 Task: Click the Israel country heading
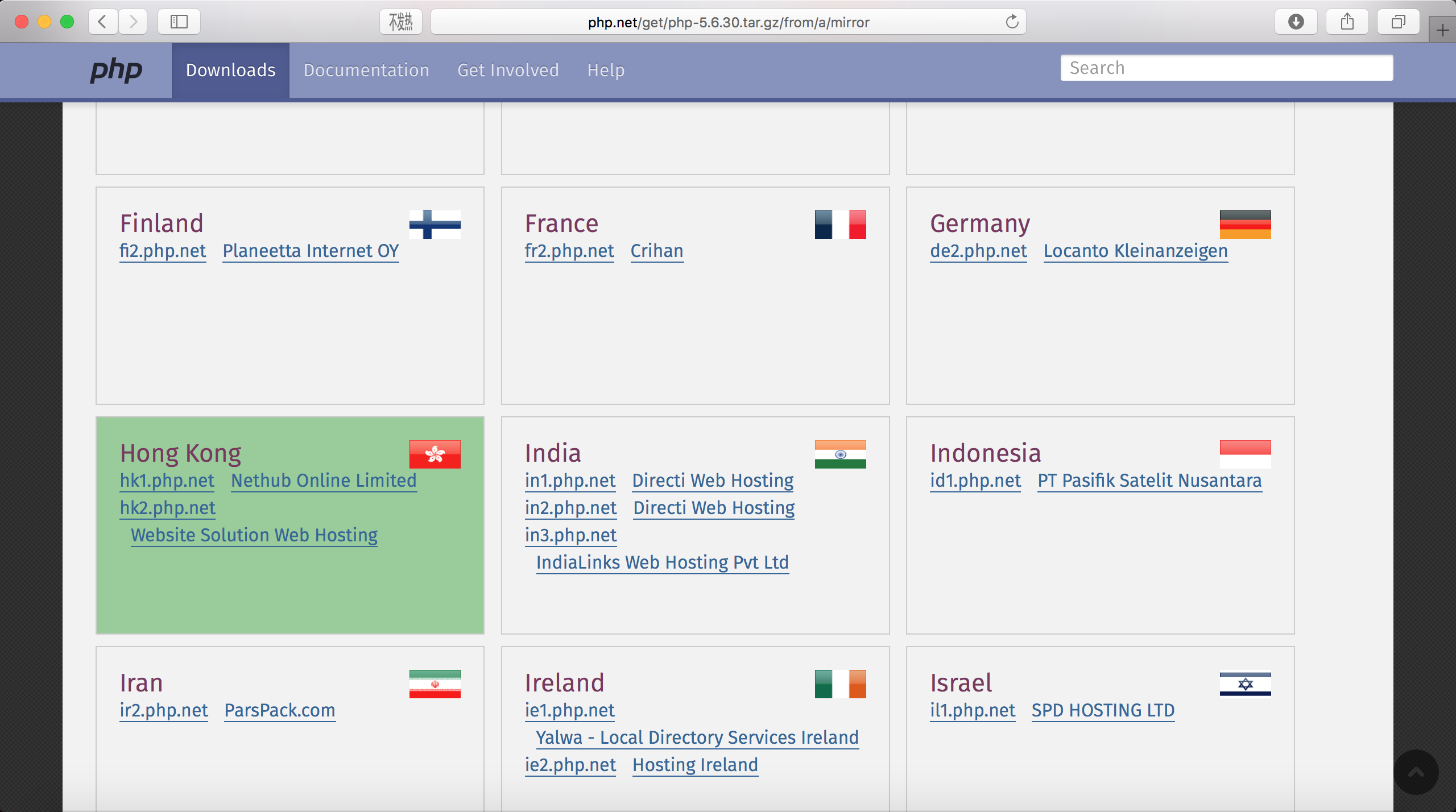(961, 683)
